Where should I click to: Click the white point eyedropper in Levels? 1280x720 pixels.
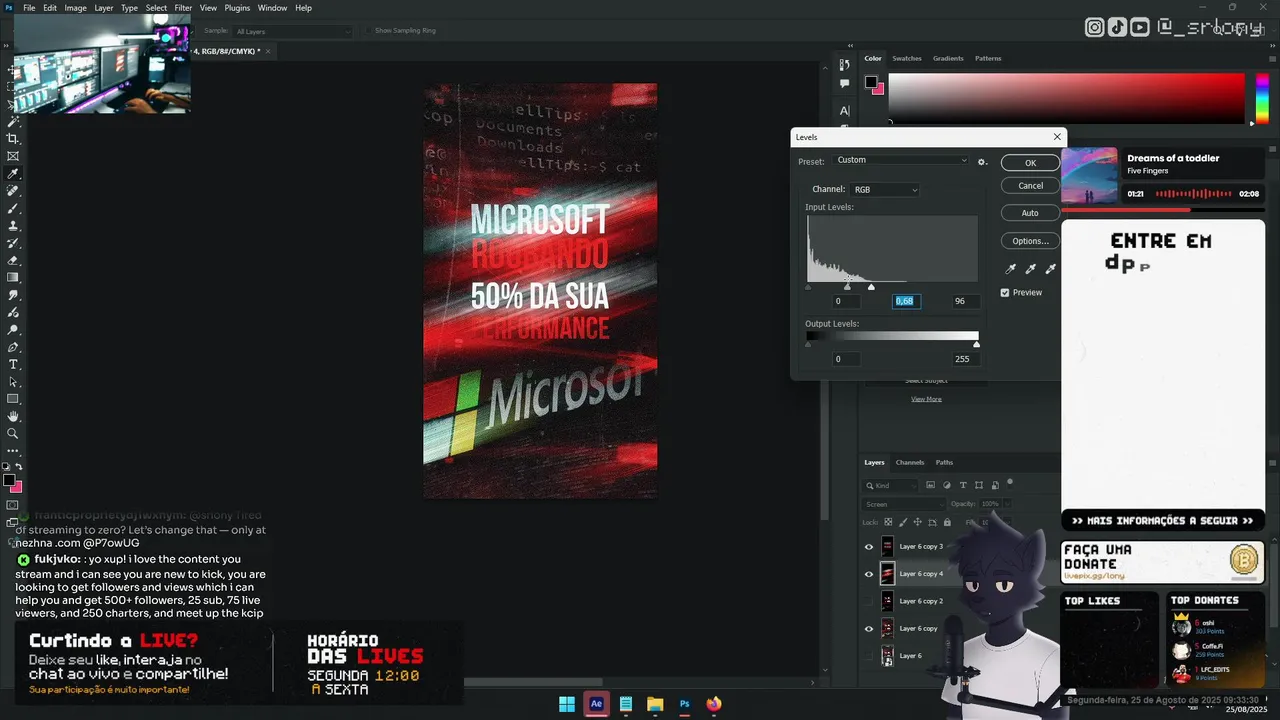(x=1050, y=269)
